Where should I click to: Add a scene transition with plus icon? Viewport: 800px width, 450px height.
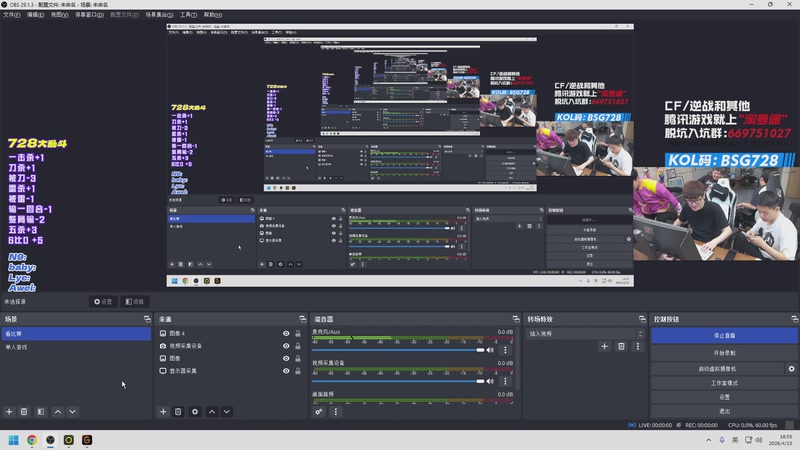coord(604,346)
